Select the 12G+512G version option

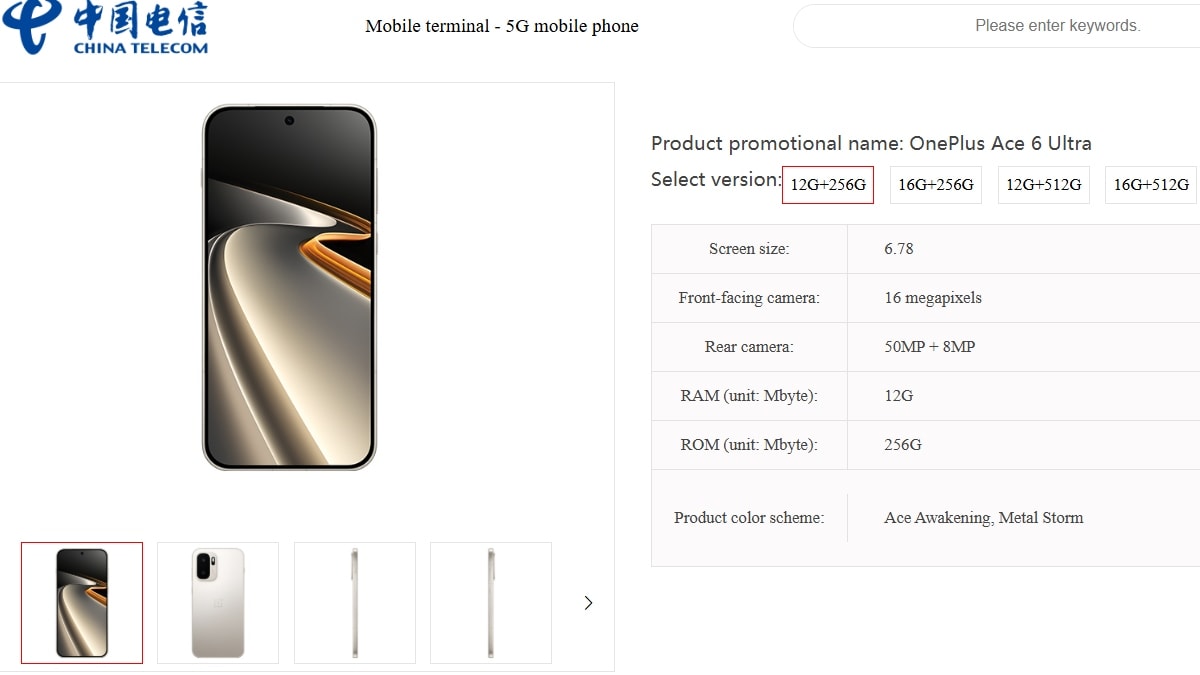click(1043, 185)
